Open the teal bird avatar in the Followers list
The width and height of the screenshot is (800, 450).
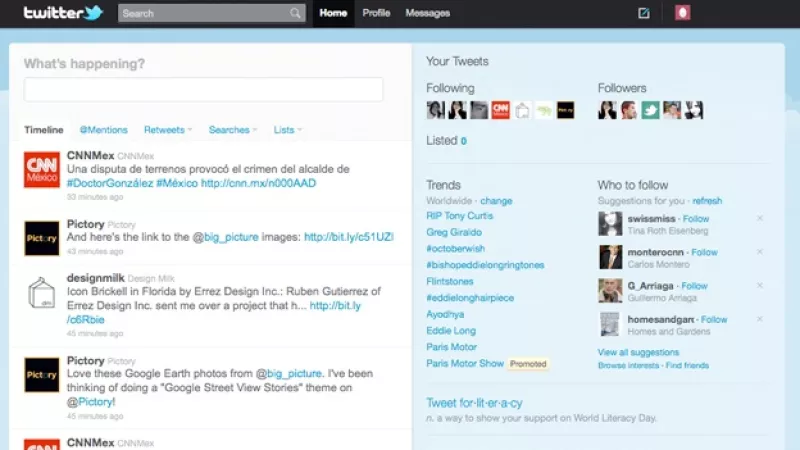651,110
